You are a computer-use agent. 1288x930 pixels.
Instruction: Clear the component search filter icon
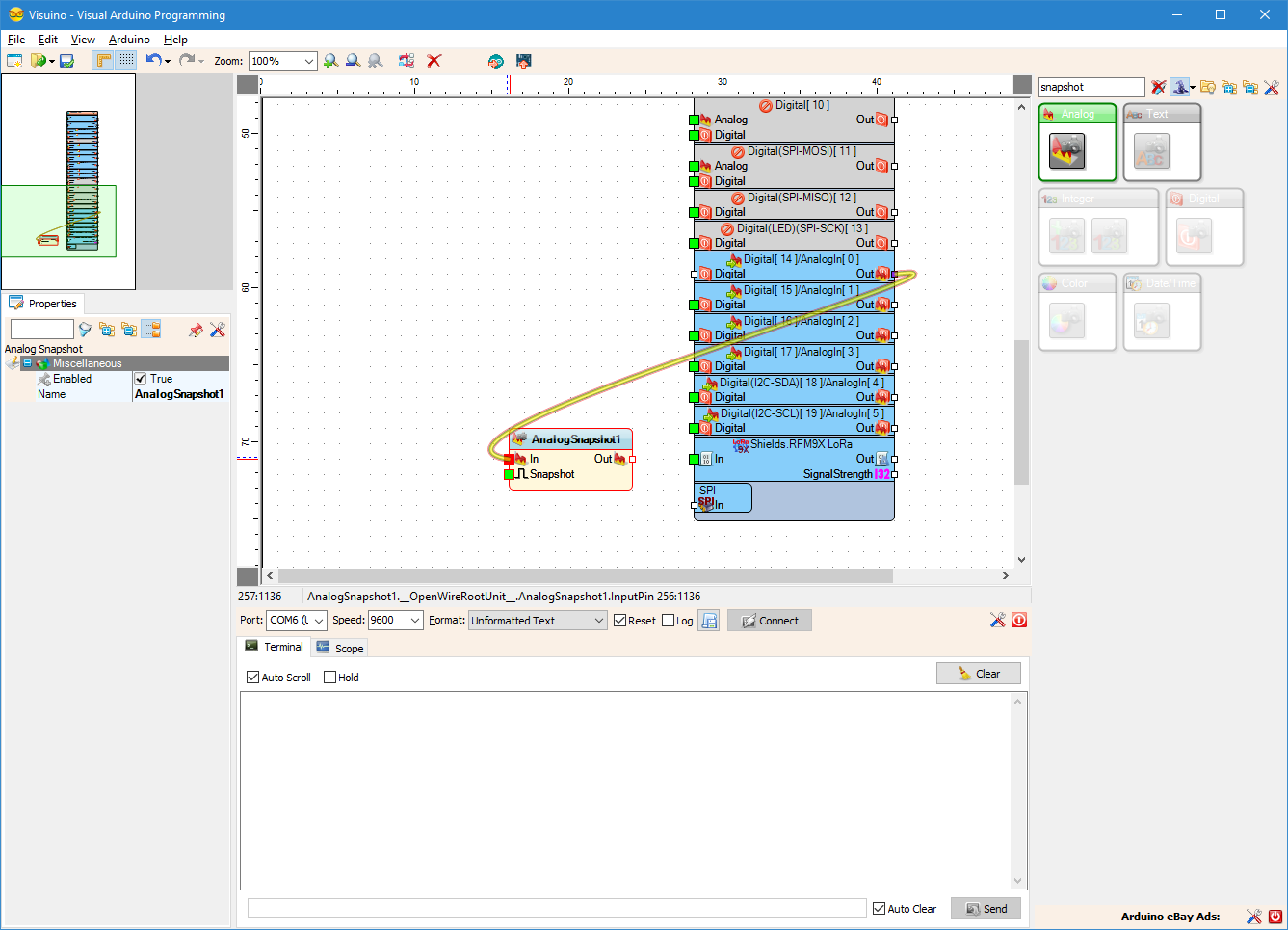click(x=1158, y=88)
